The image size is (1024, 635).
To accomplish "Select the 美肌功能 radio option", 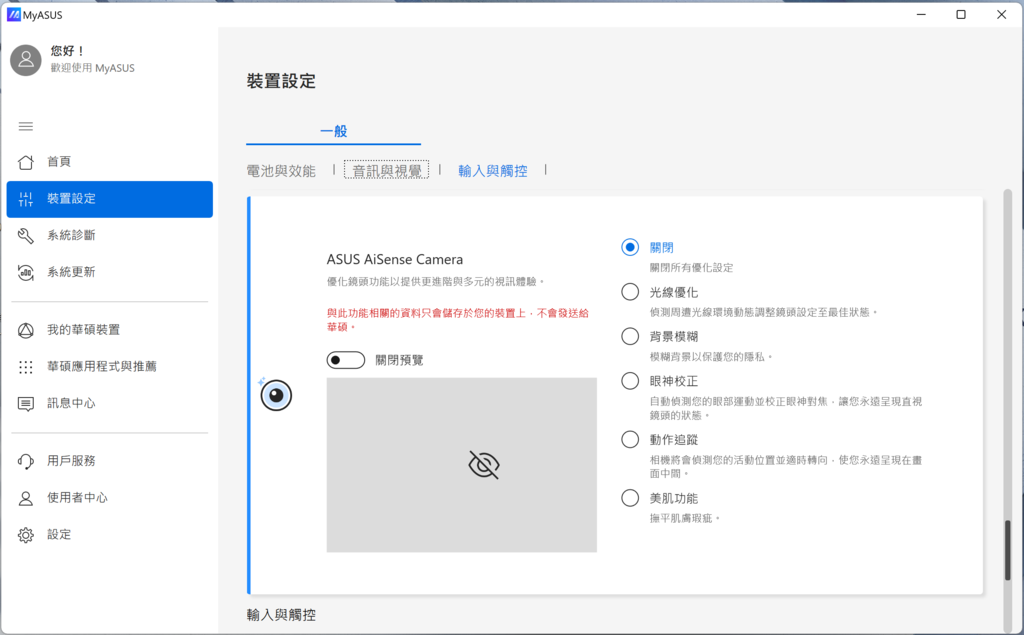I will [630, 498].
